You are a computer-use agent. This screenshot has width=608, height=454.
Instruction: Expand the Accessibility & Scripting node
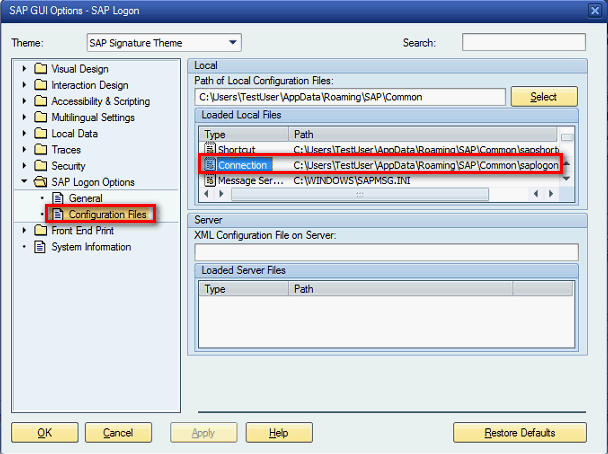point(24,101)
